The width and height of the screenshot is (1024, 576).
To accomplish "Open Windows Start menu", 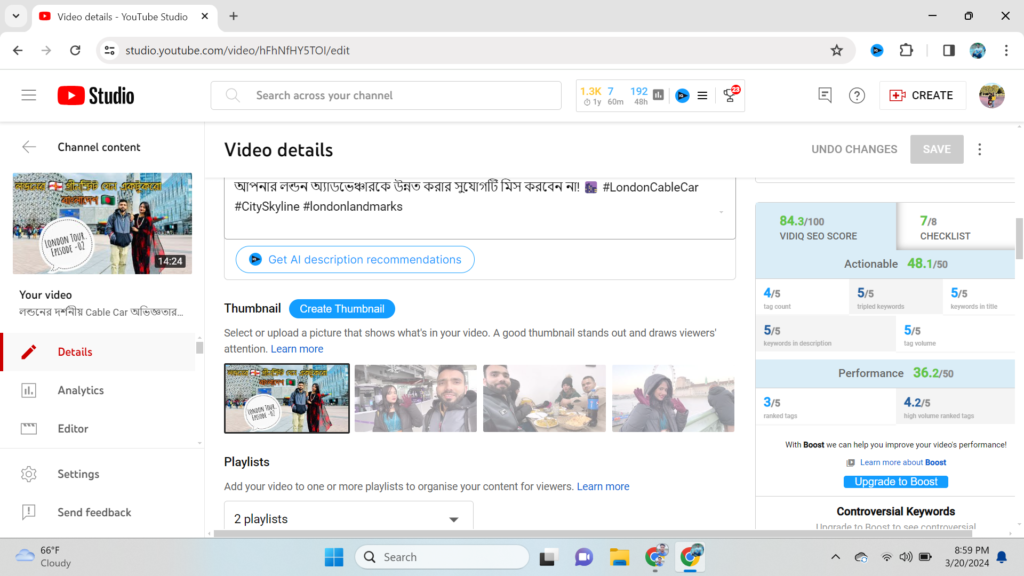I will [334, 557].
